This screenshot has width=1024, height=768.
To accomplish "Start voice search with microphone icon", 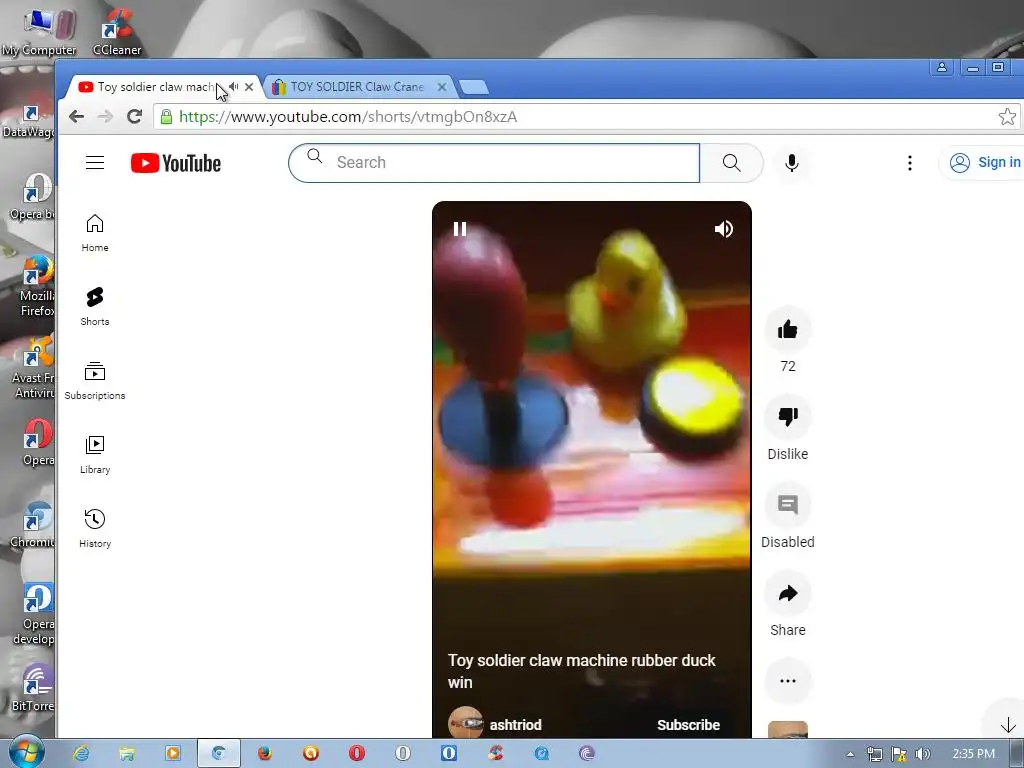I will tap(792, 163).
